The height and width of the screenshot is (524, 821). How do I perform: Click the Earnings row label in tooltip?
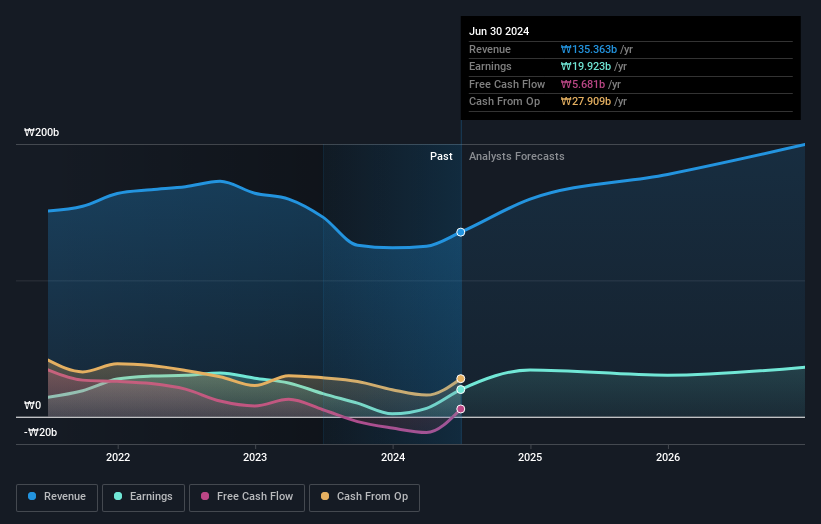point(490,66)
